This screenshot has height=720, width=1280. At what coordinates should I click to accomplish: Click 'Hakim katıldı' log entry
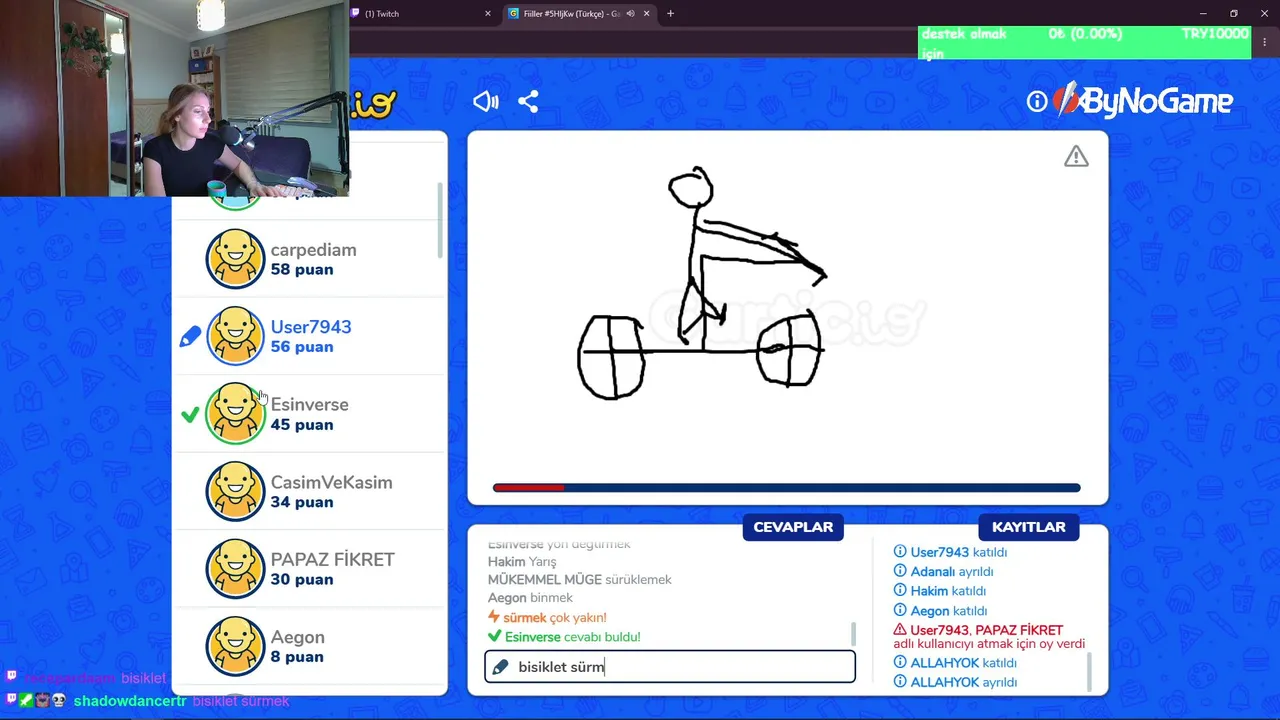pyautogui.click(x=940, y=591)
